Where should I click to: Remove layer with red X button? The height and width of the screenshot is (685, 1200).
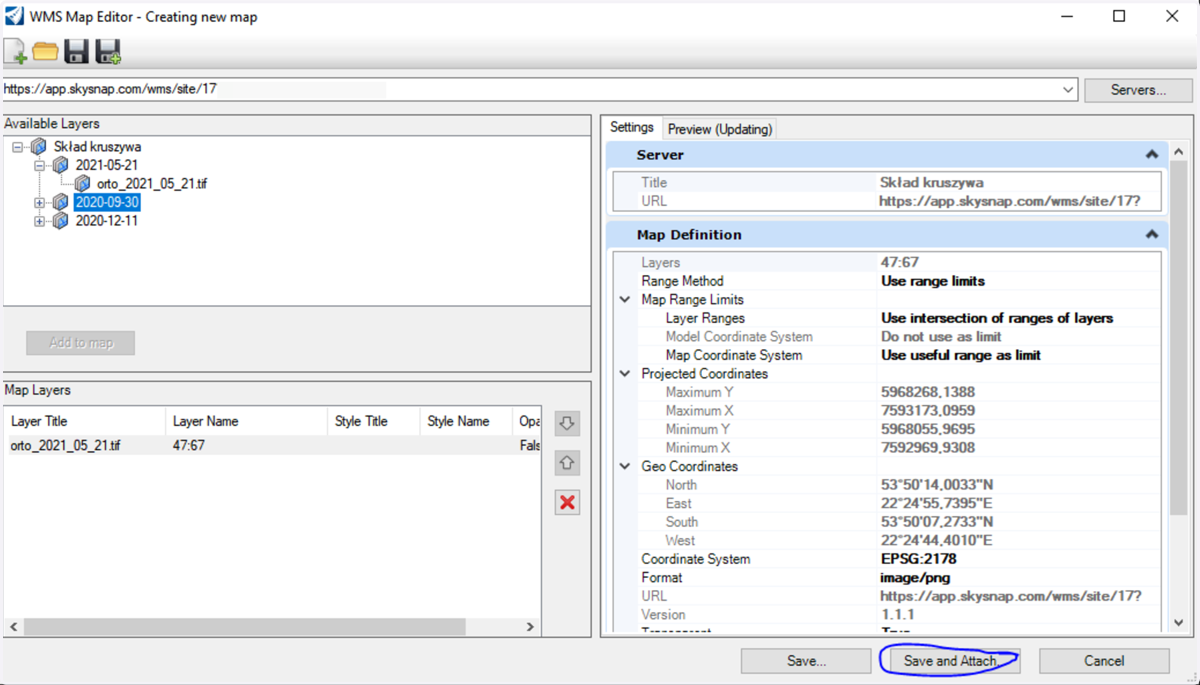567,502
